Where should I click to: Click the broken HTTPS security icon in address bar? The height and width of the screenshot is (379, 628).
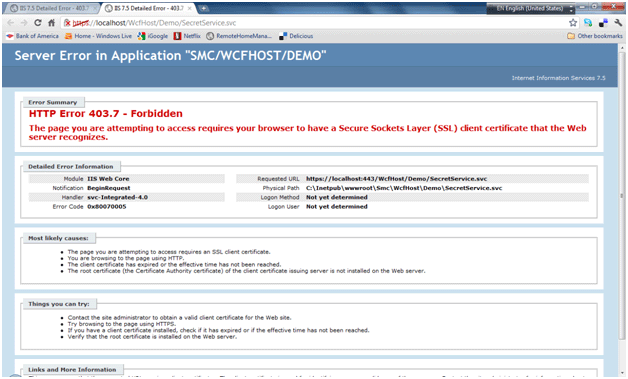(x=67, y=23)
